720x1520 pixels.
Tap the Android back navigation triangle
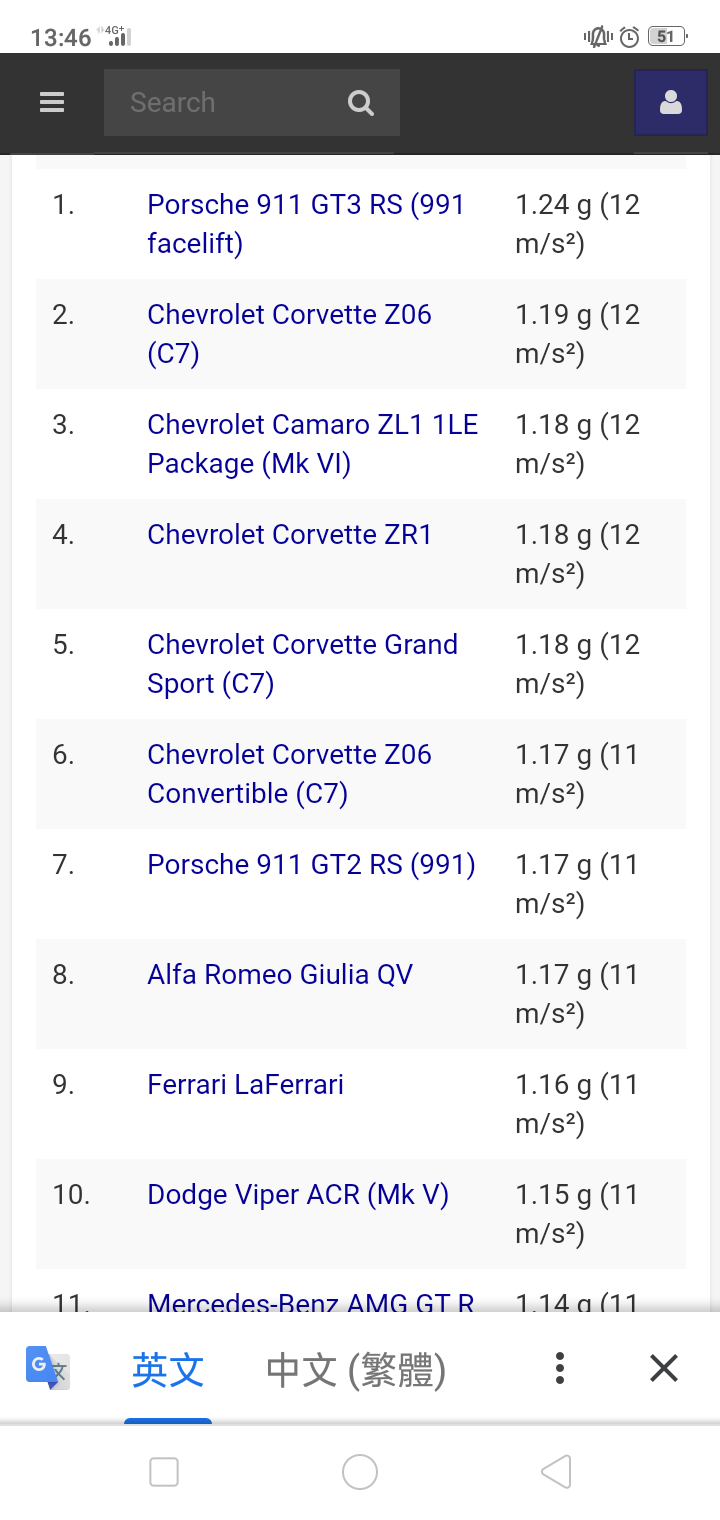pyautogui.click(x=556, y=1472)
